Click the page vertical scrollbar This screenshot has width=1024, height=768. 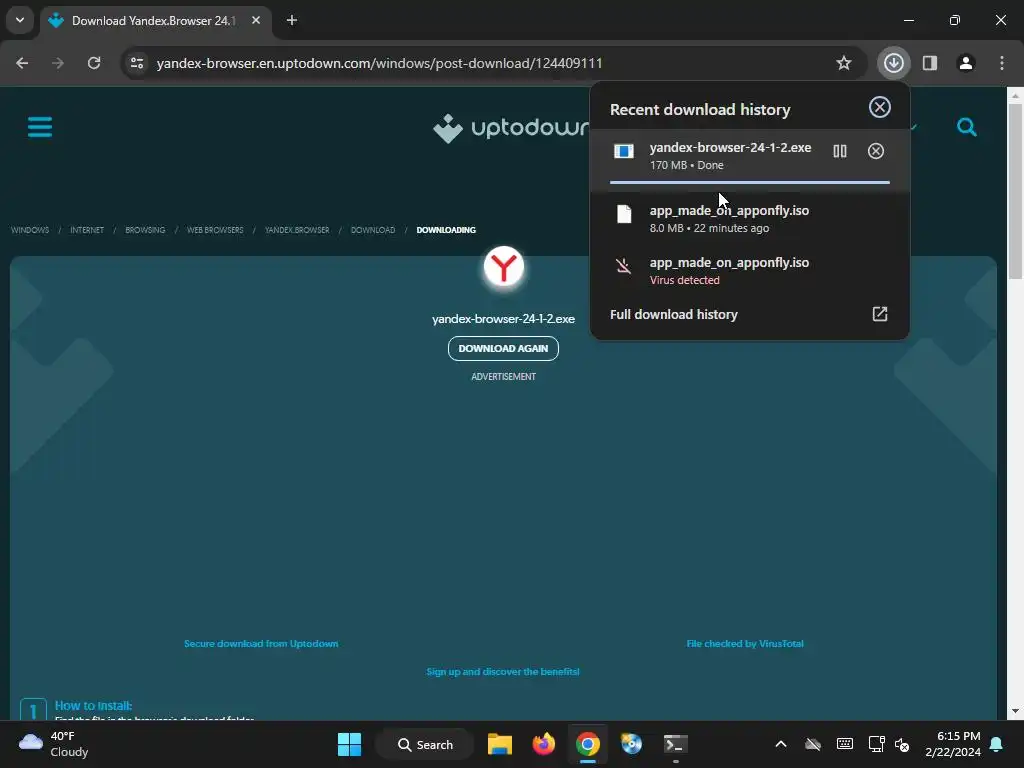1015,189
